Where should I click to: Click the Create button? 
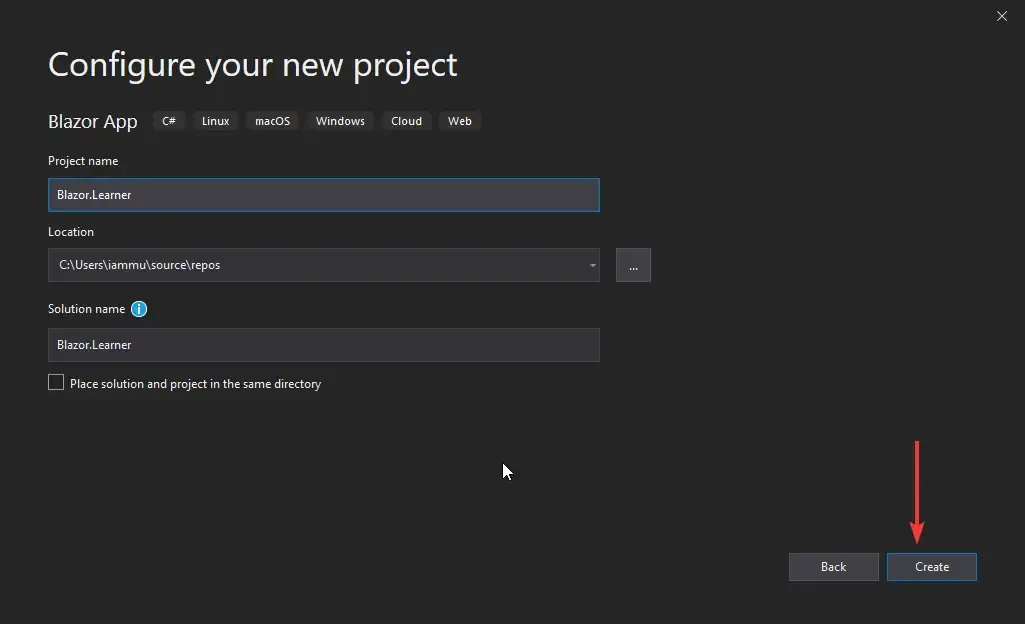[x=931, y=566]
